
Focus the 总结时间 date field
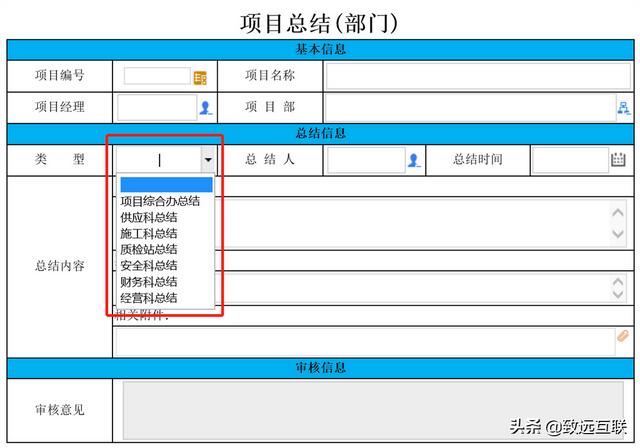571,160
